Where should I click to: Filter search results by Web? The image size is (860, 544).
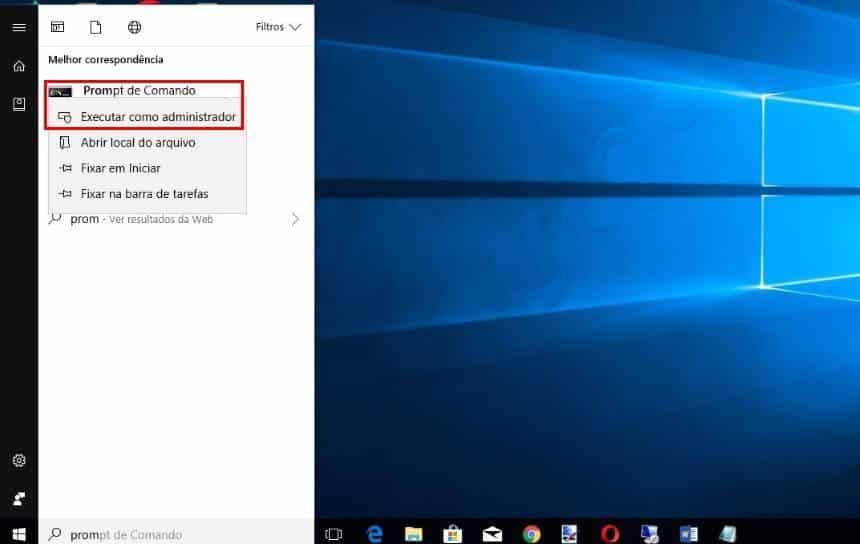[135, 27]
